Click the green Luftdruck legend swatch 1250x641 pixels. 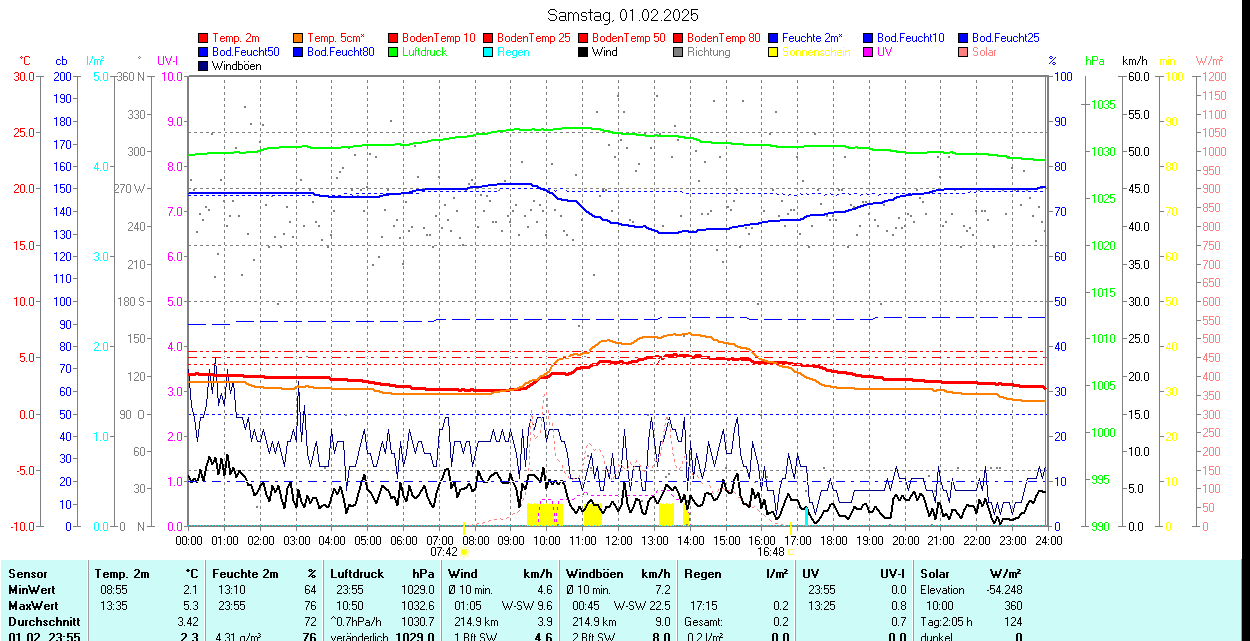[x=394, y=52]
